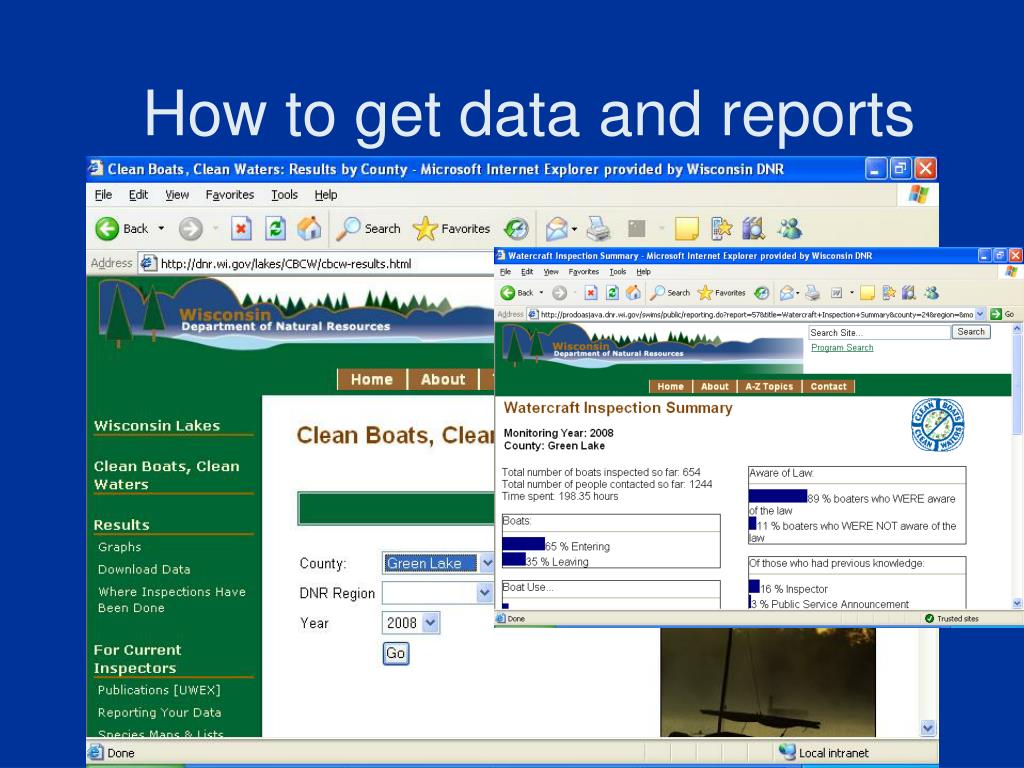Viewport: 1024px width, 768px height.
Task: Click Print icon in Watercraft Inspection Summary window
Action: tap(812, 293)
